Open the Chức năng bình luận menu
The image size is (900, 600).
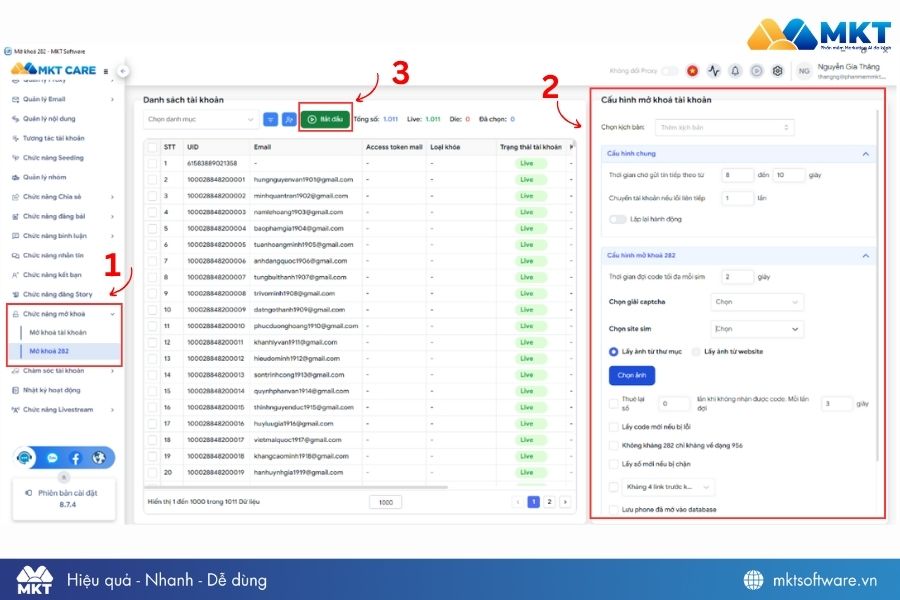(x=63, y=236)
